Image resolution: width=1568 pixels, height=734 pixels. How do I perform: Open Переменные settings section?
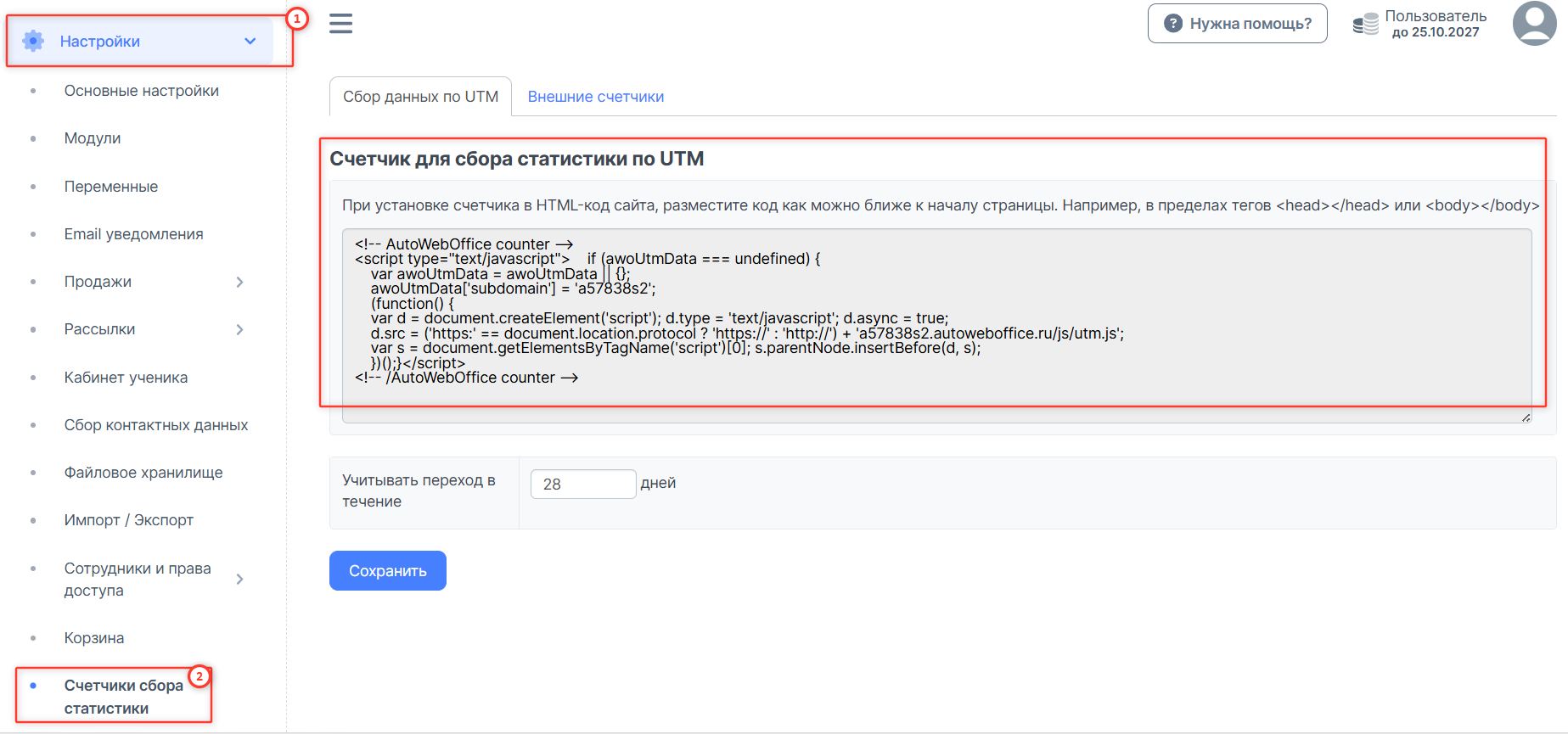coord(111,187)
